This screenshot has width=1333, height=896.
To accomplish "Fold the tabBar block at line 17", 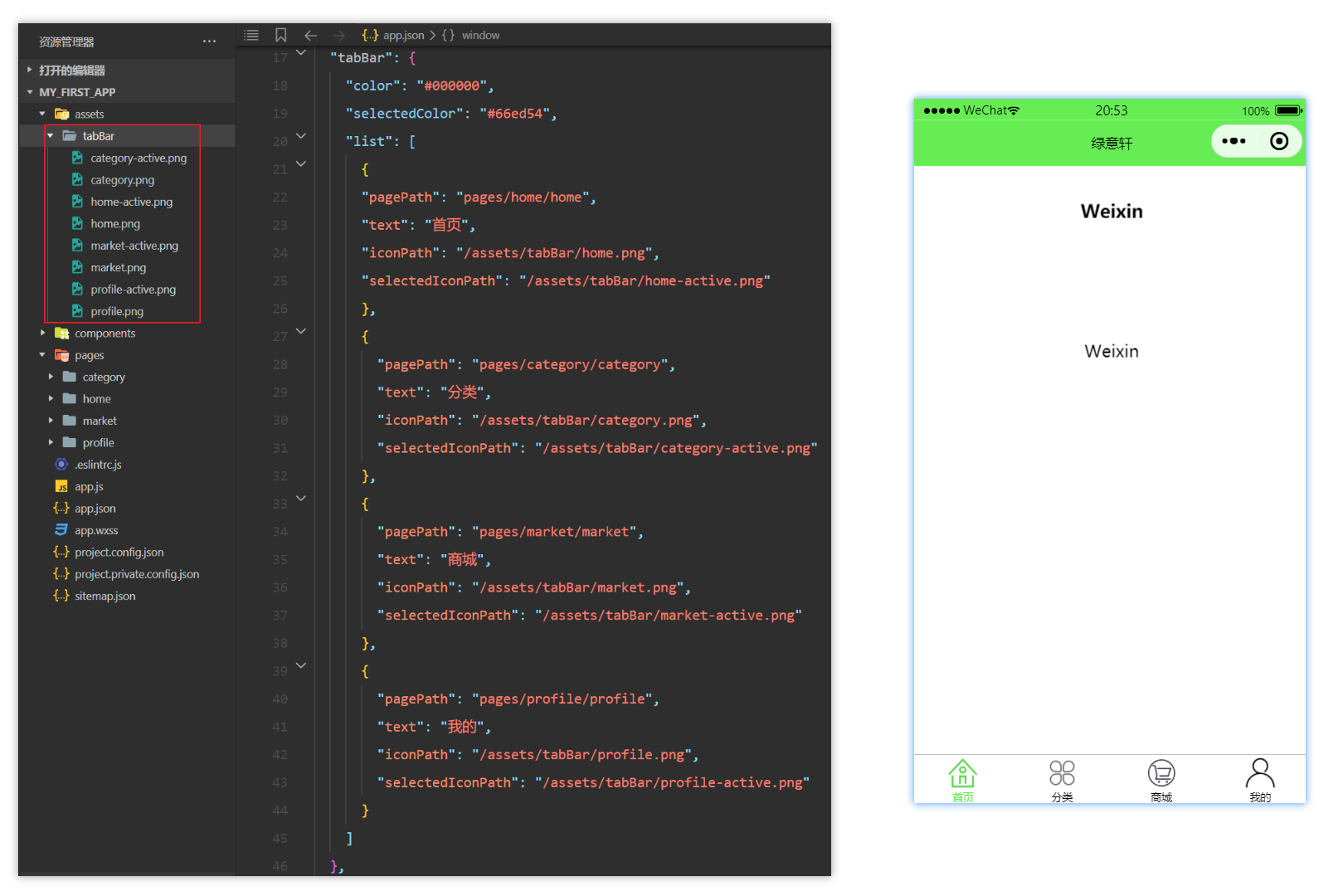I will 301,52.
